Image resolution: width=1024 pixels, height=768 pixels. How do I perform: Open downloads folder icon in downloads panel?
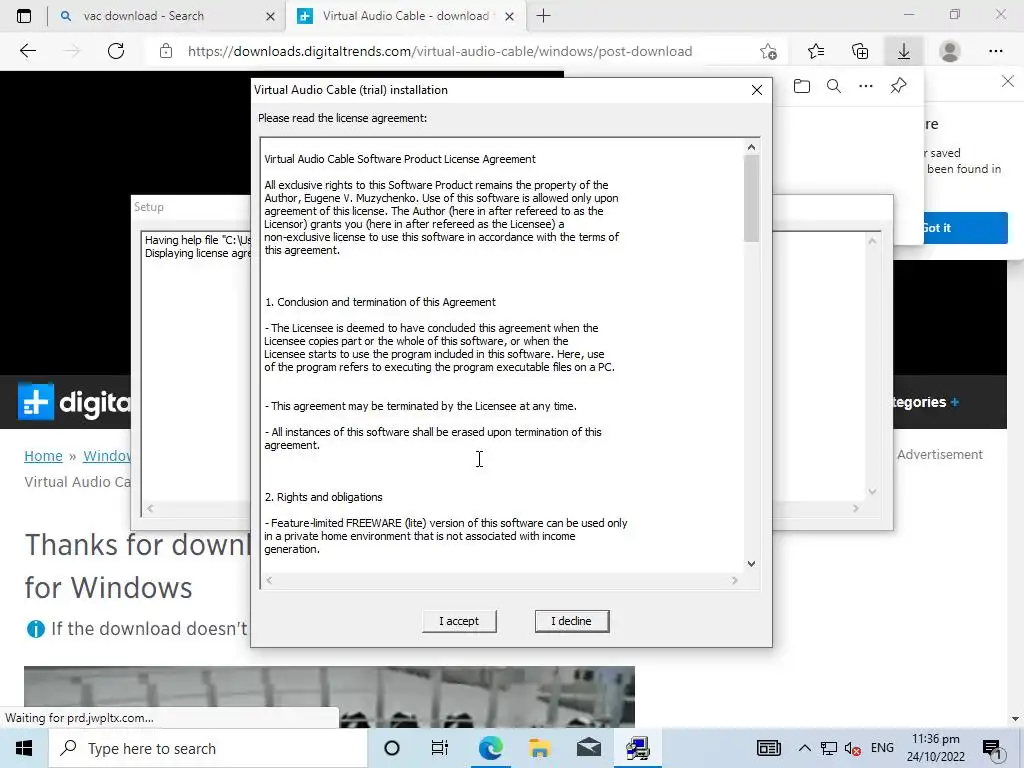point(802,86)
